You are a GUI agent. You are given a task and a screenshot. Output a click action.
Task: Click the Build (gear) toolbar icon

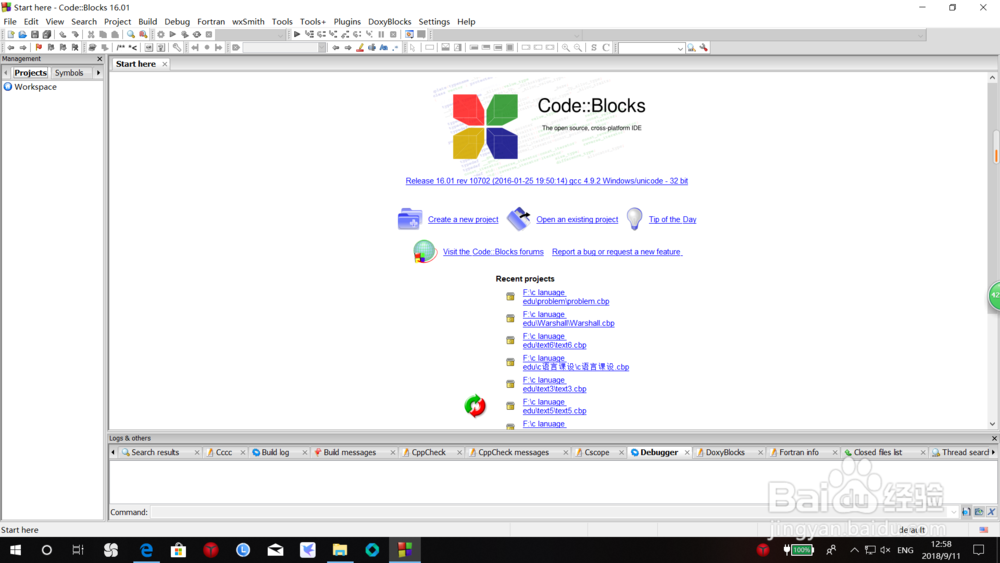[x=161, y=34]
